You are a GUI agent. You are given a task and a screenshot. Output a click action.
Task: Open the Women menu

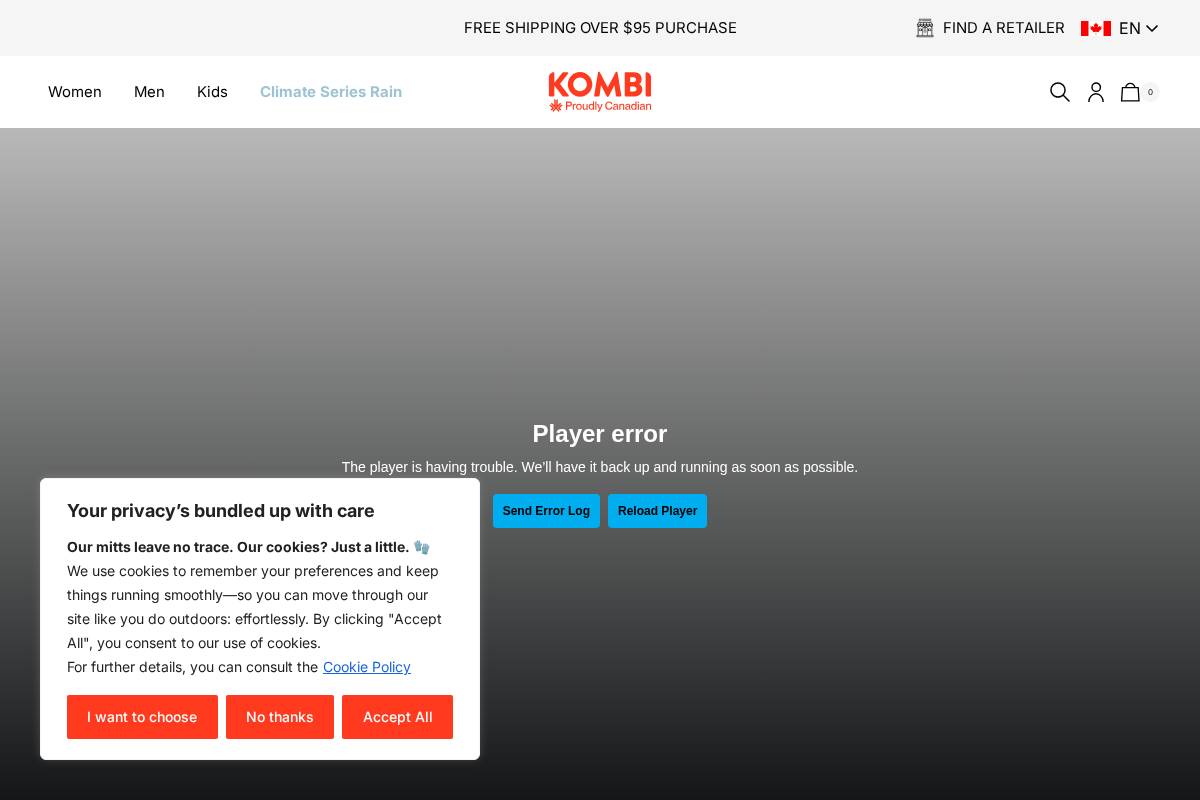[75, 92]
